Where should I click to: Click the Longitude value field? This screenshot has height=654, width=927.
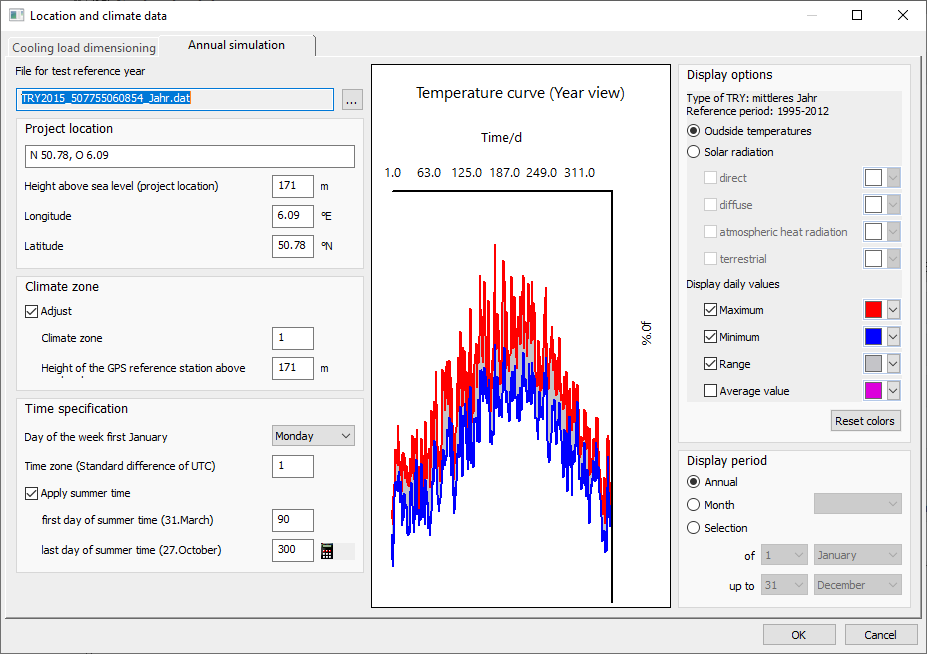(293, 216)
